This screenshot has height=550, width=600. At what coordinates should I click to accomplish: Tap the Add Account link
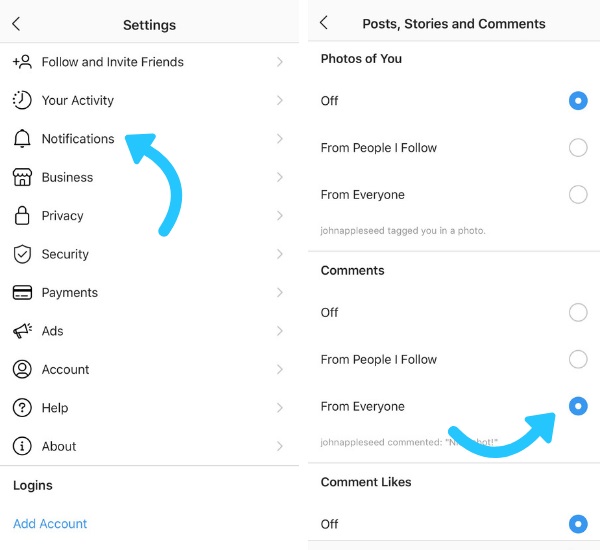click(50, 524)
